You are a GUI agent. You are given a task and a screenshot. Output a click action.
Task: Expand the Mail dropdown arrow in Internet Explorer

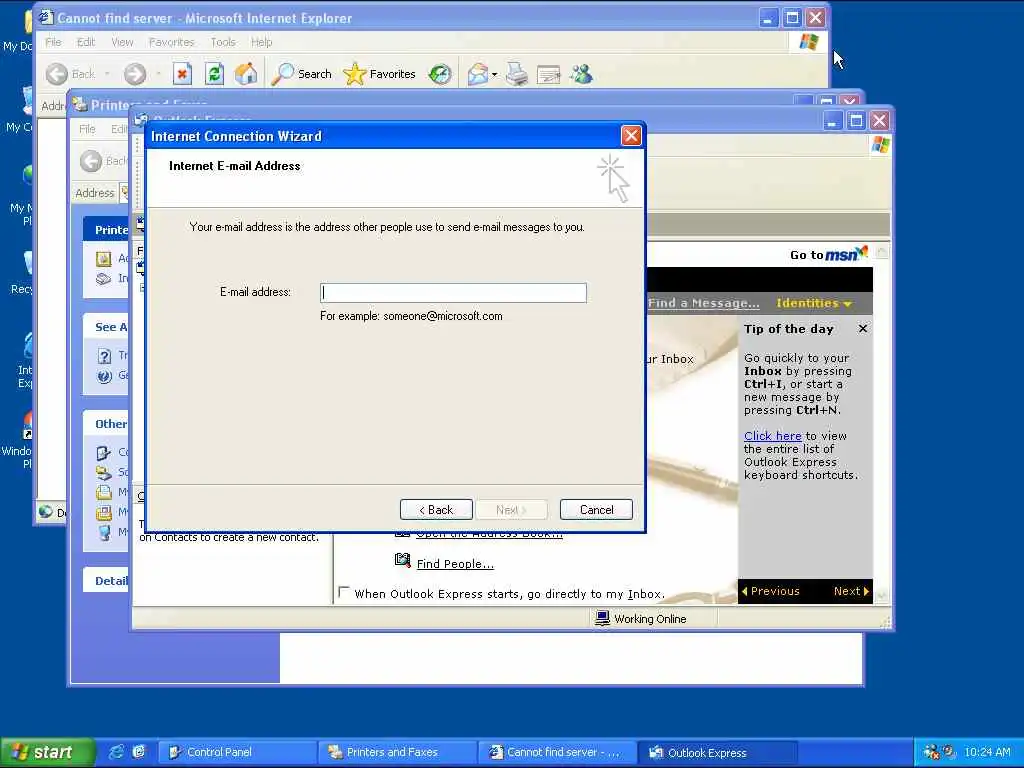[x=494, y=74]
